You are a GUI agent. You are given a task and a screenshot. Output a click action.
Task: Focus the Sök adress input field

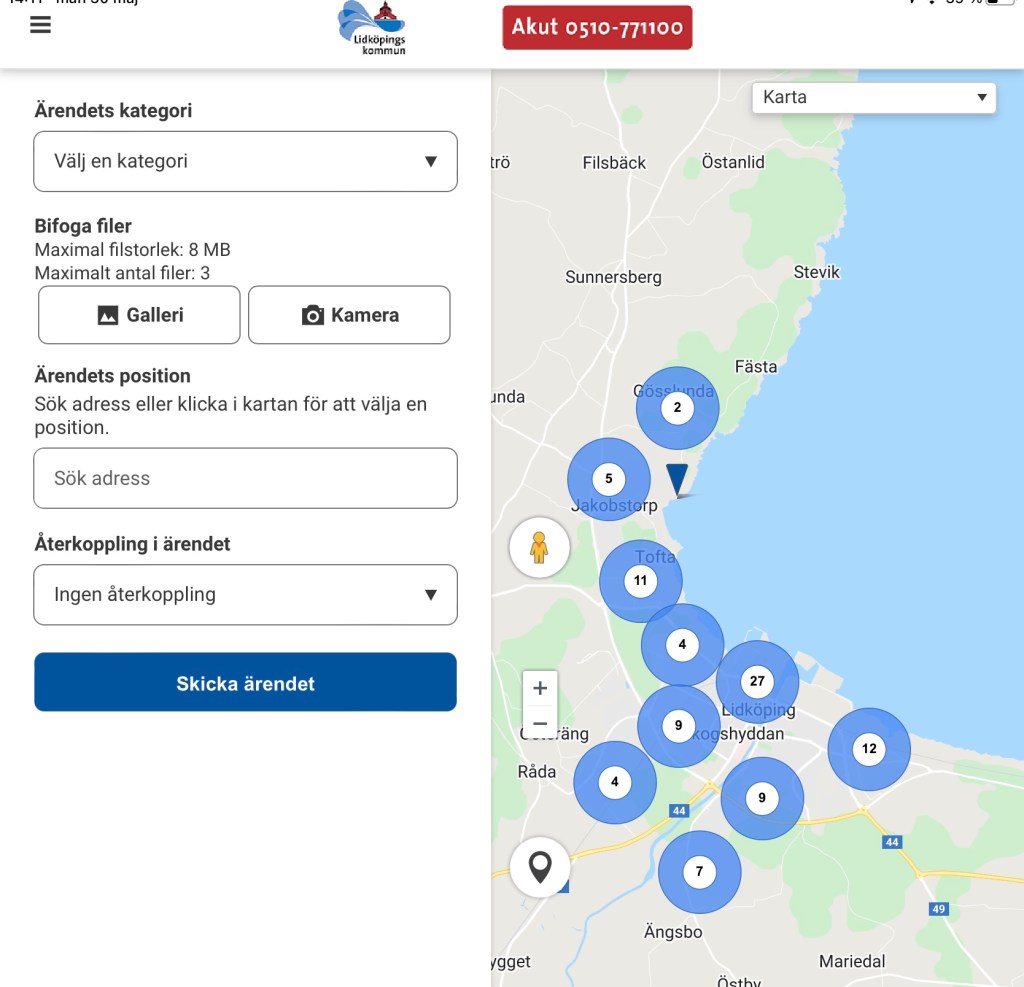click(x=245, y=478)
